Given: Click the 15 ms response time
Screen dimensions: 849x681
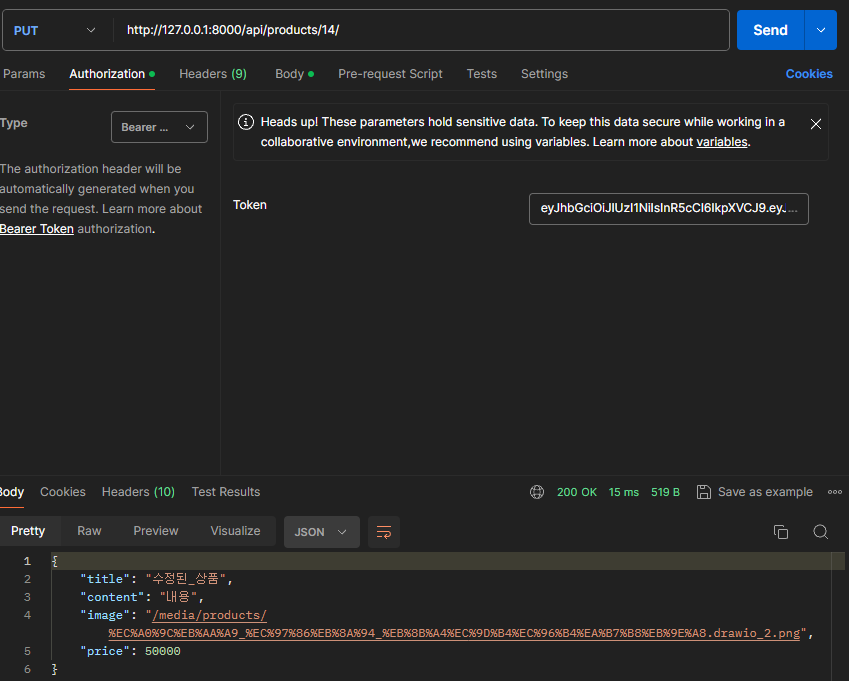Looking at the screenshot, I should pyautogui.click(x=624, y=492).
